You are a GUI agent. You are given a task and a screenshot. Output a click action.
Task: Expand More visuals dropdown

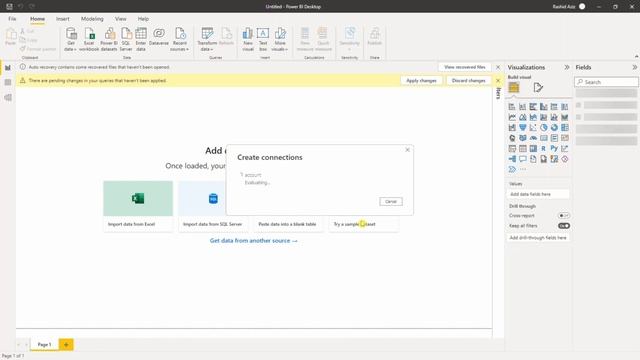click(x=280, y=40)
